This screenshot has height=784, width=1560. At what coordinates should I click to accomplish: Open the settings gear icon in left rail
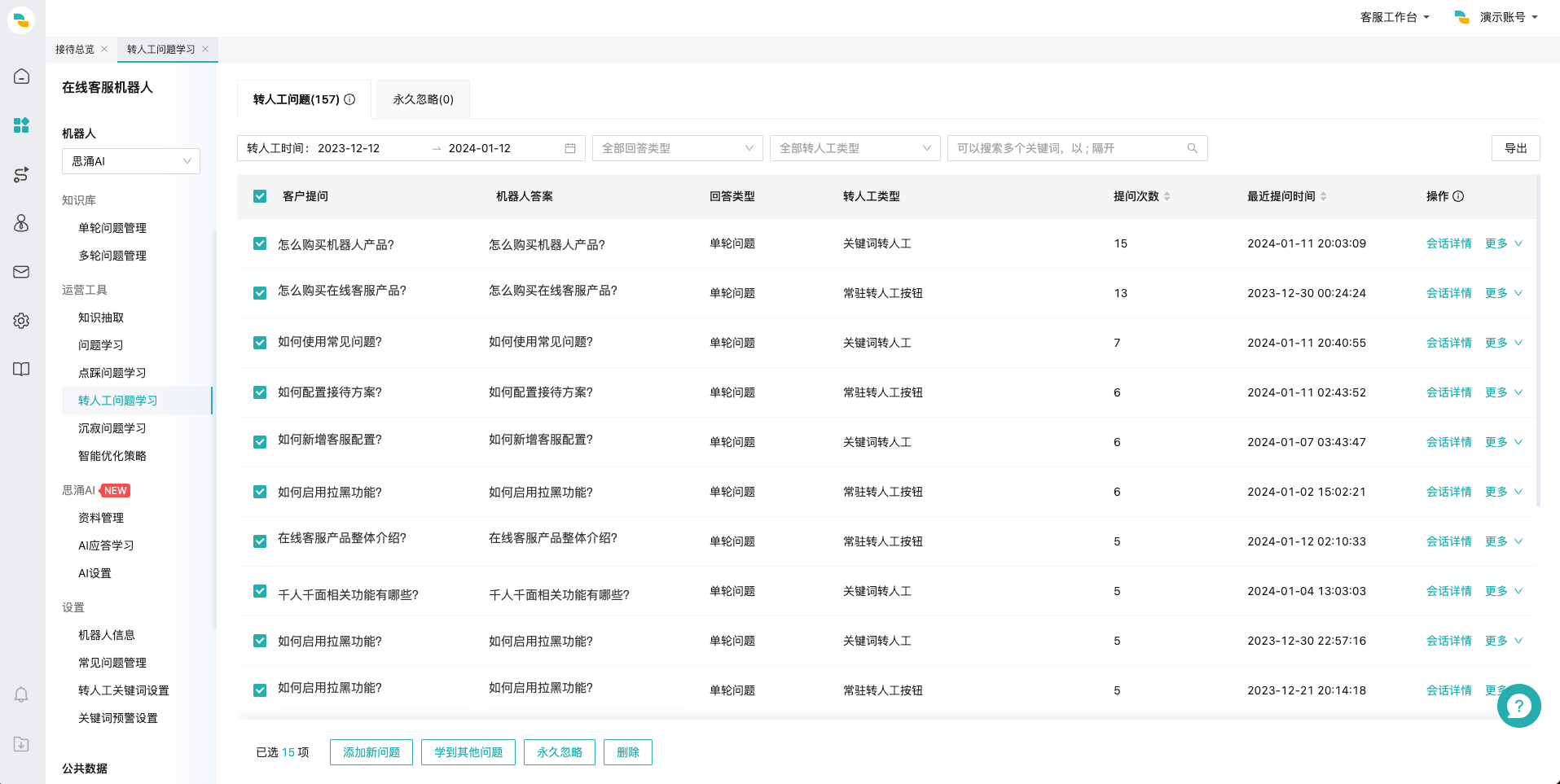[x=21, y=321]
